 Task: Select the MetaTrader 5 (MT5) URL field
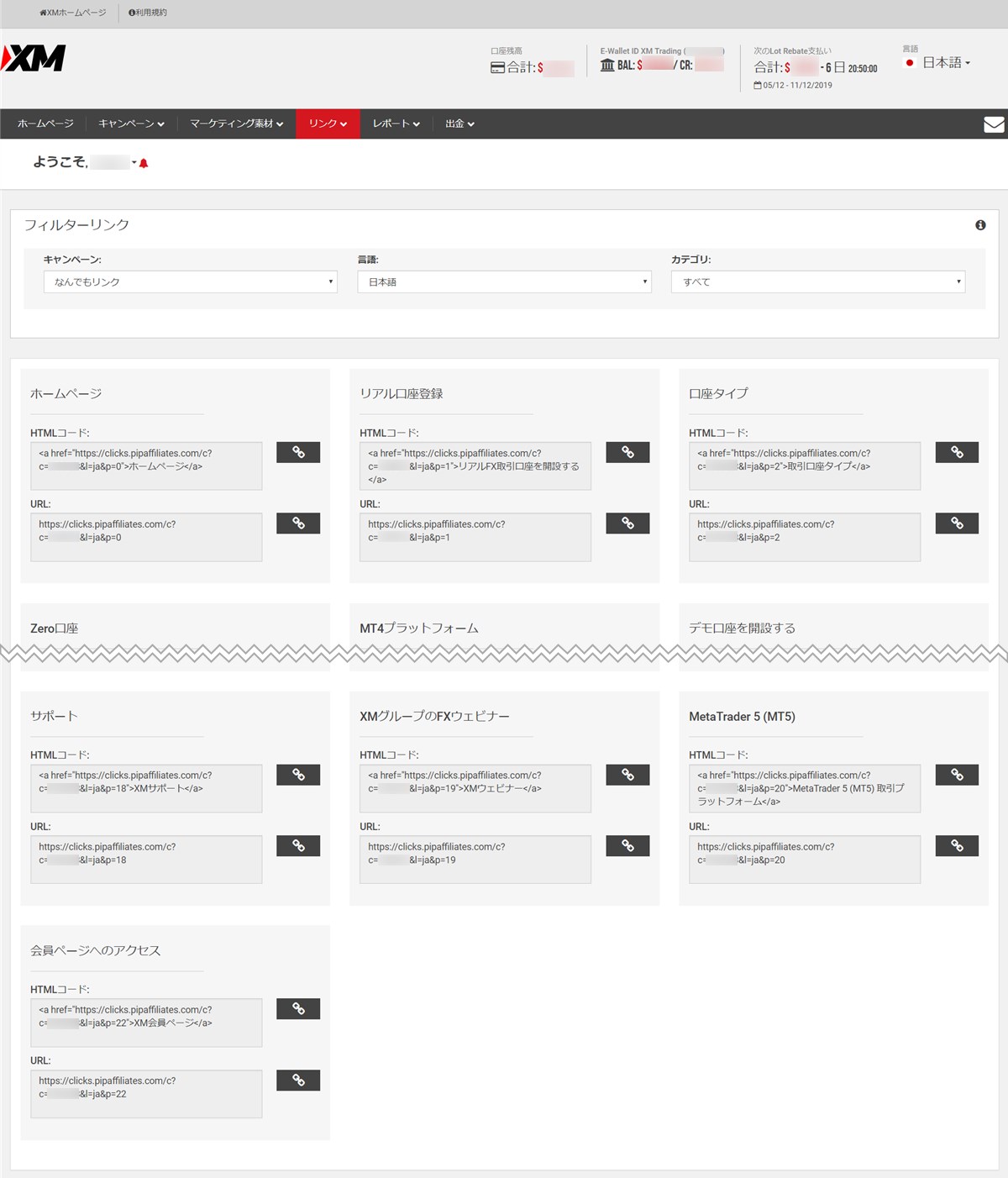[805, 860]
